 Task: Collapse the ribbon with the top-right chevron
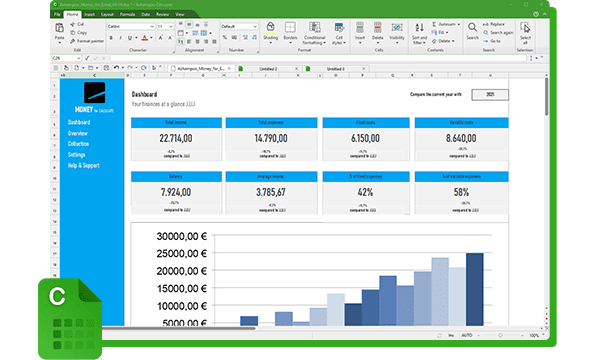click(x=544, y=14)
